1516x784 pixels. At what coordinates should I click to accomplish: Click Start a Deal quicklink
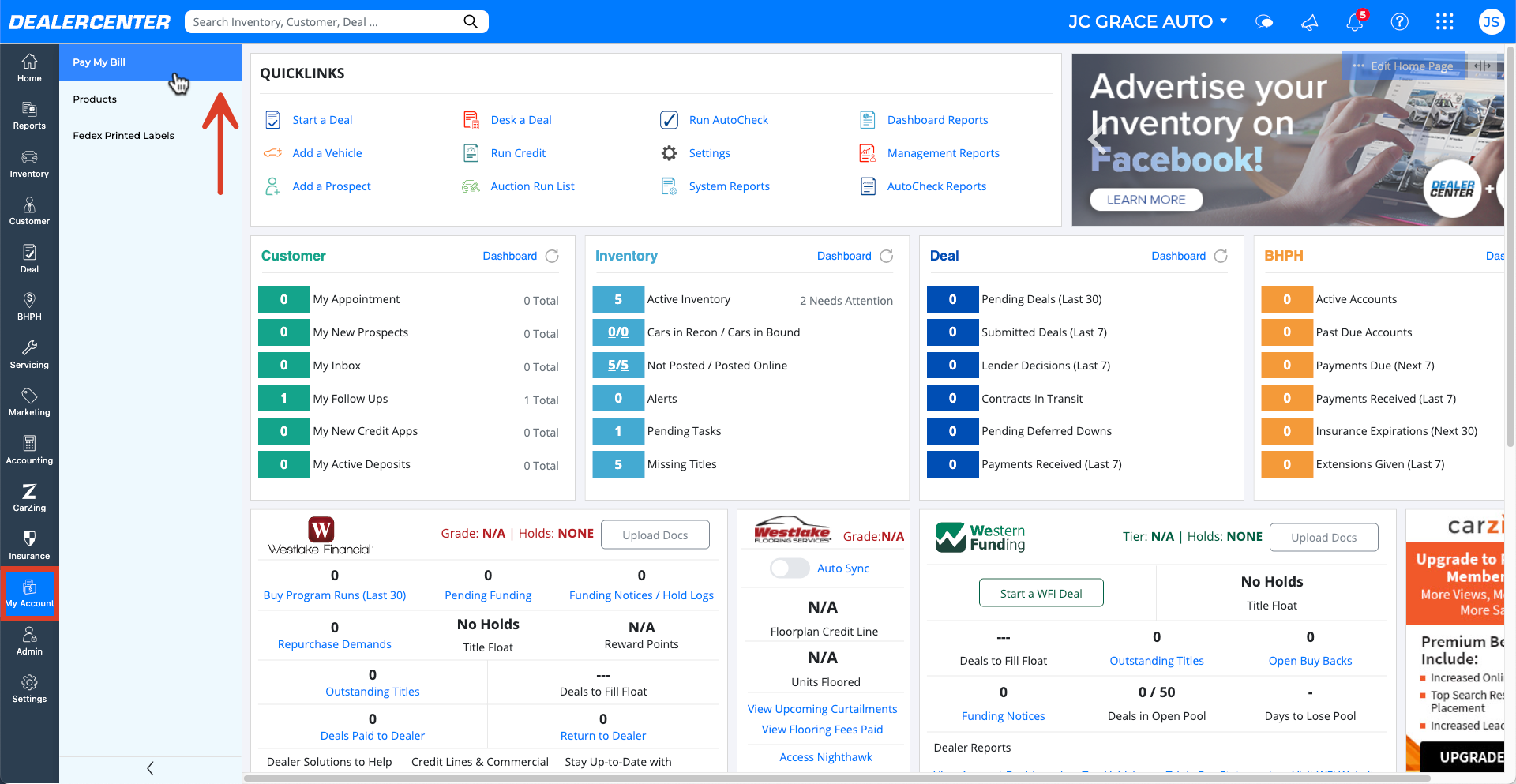[x=322, y=120]
